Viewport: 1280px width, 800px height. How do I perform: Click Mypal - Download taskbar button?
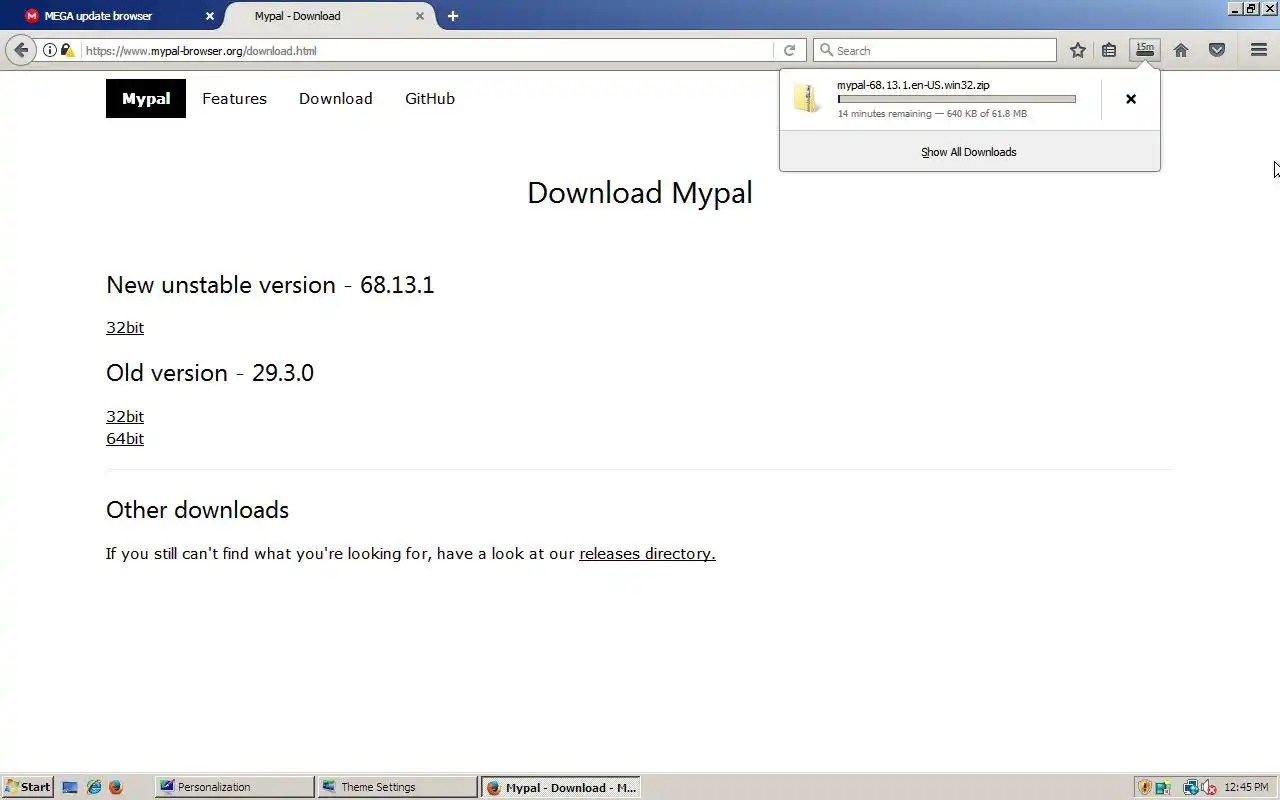(x=560, y=787)
